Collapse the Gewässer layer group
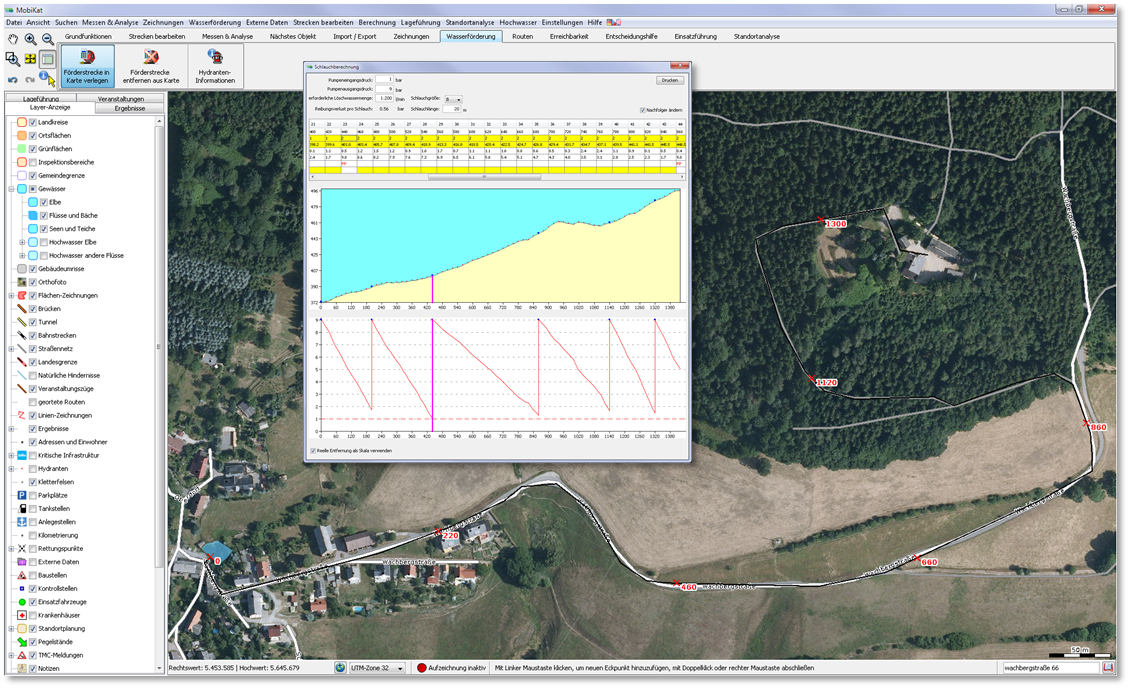This screenshot has height=689, width=1130. 11,189
